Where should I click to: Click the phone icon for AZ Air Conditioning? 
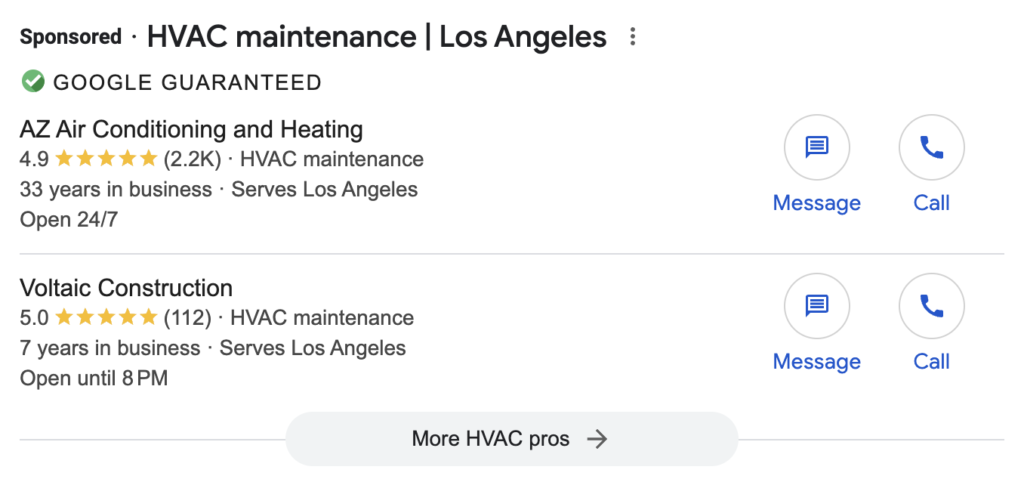[x=931, y=147]
